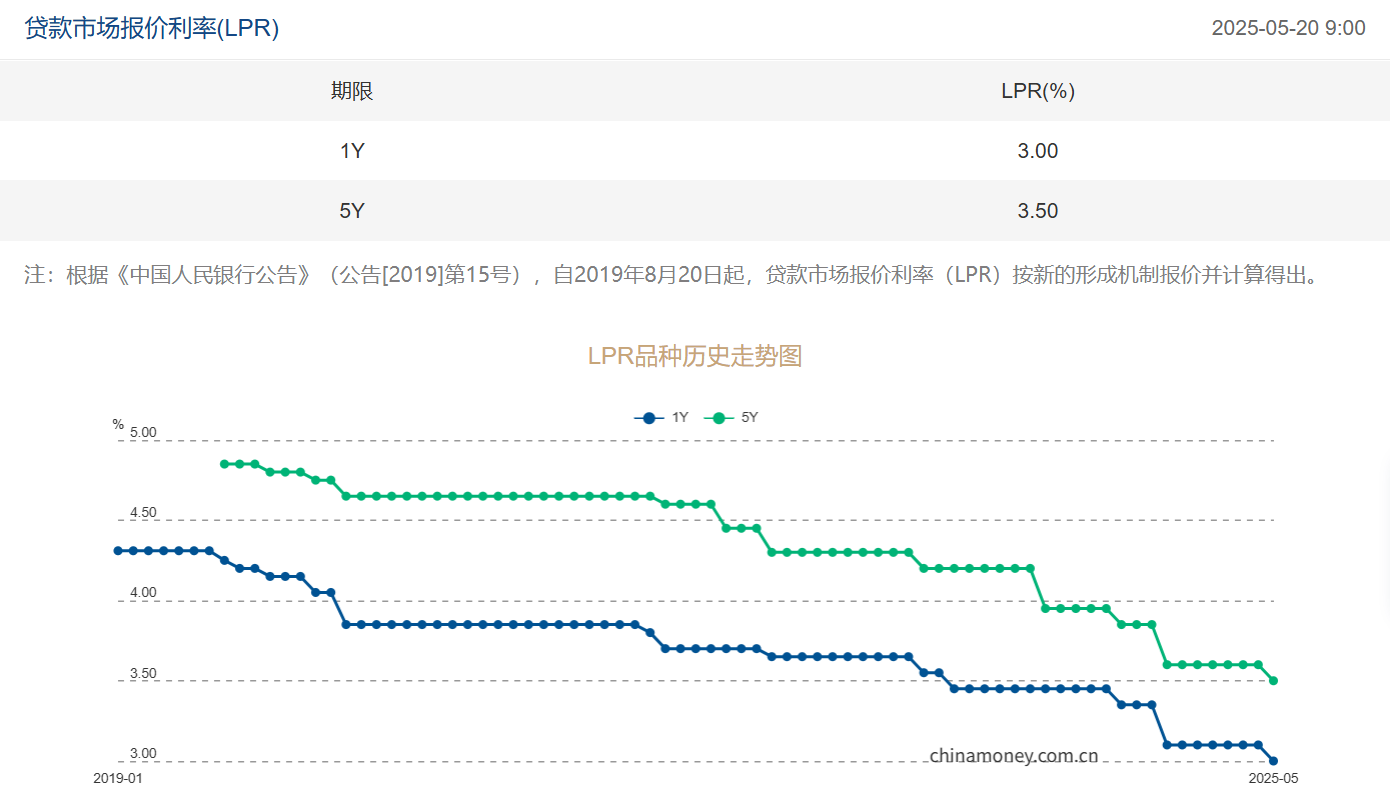
Task: Toggle the 1Y series via its legend label
Action: [x=680, y=418]
